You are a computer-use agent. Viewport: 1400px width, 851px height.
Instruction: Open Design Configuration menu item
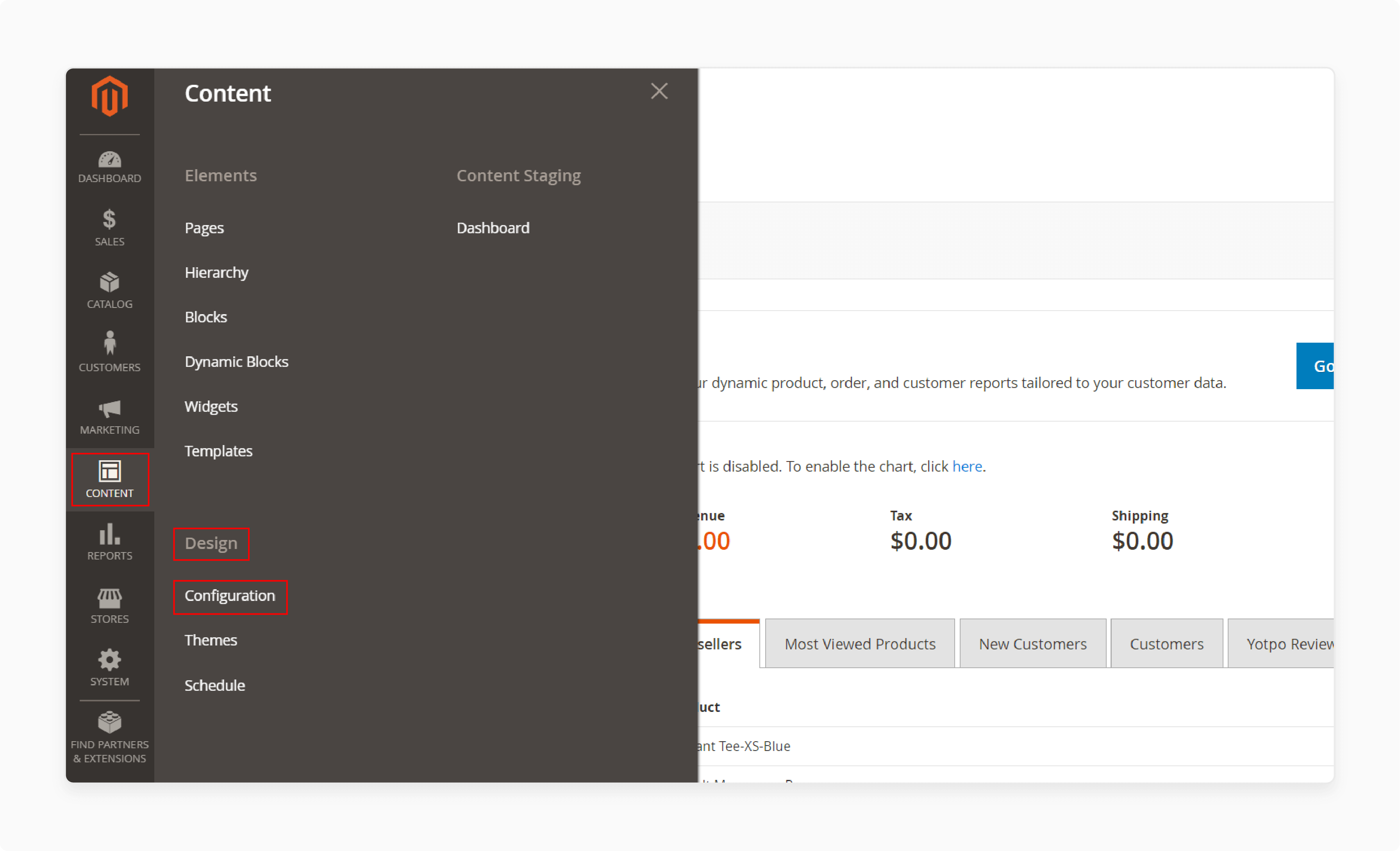pos(230,596)
